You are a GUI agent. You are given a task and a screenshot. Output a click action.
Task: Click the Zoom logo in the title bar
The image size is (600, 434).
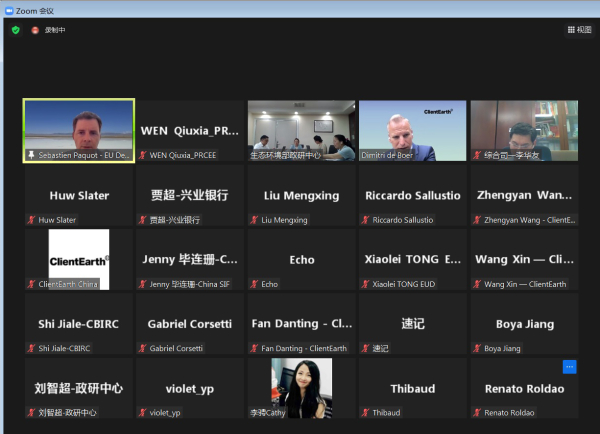pos(9,11)
